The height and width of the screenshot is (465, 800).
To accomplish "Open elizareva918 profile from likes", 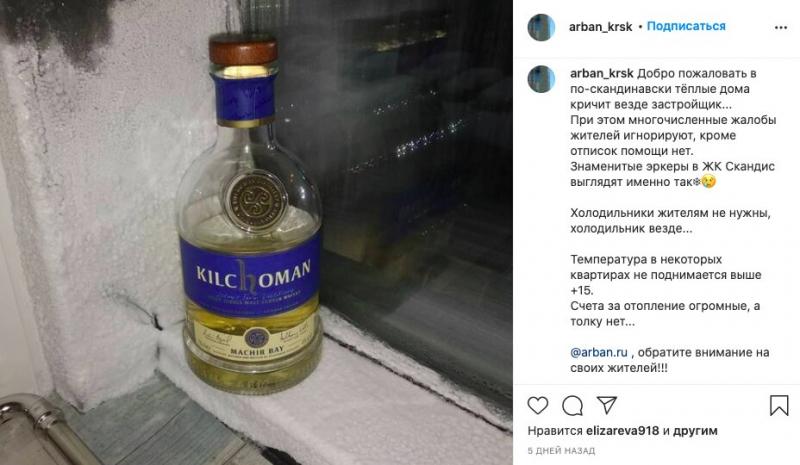I will [x=622, y=431].
